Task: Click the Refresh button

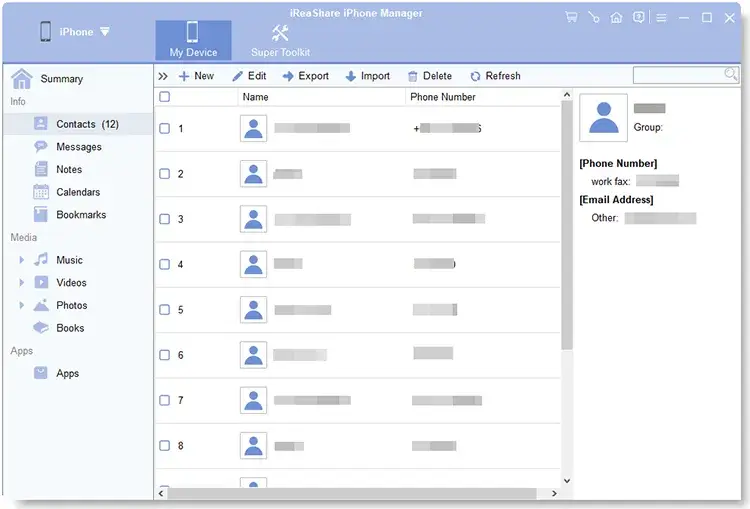Action: [494, 76]
